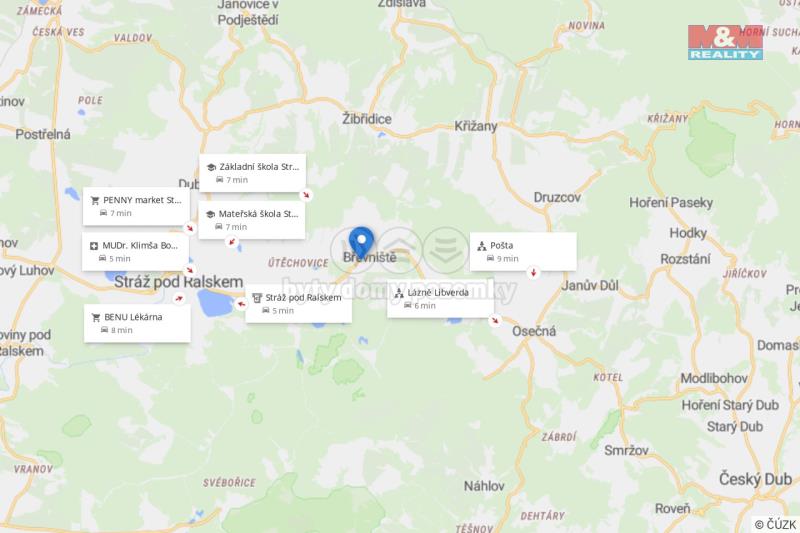Viewport: 800px width, 533px height.
Task: Click the graduation cap icon for Základní škola
Action: coord(211,167)
